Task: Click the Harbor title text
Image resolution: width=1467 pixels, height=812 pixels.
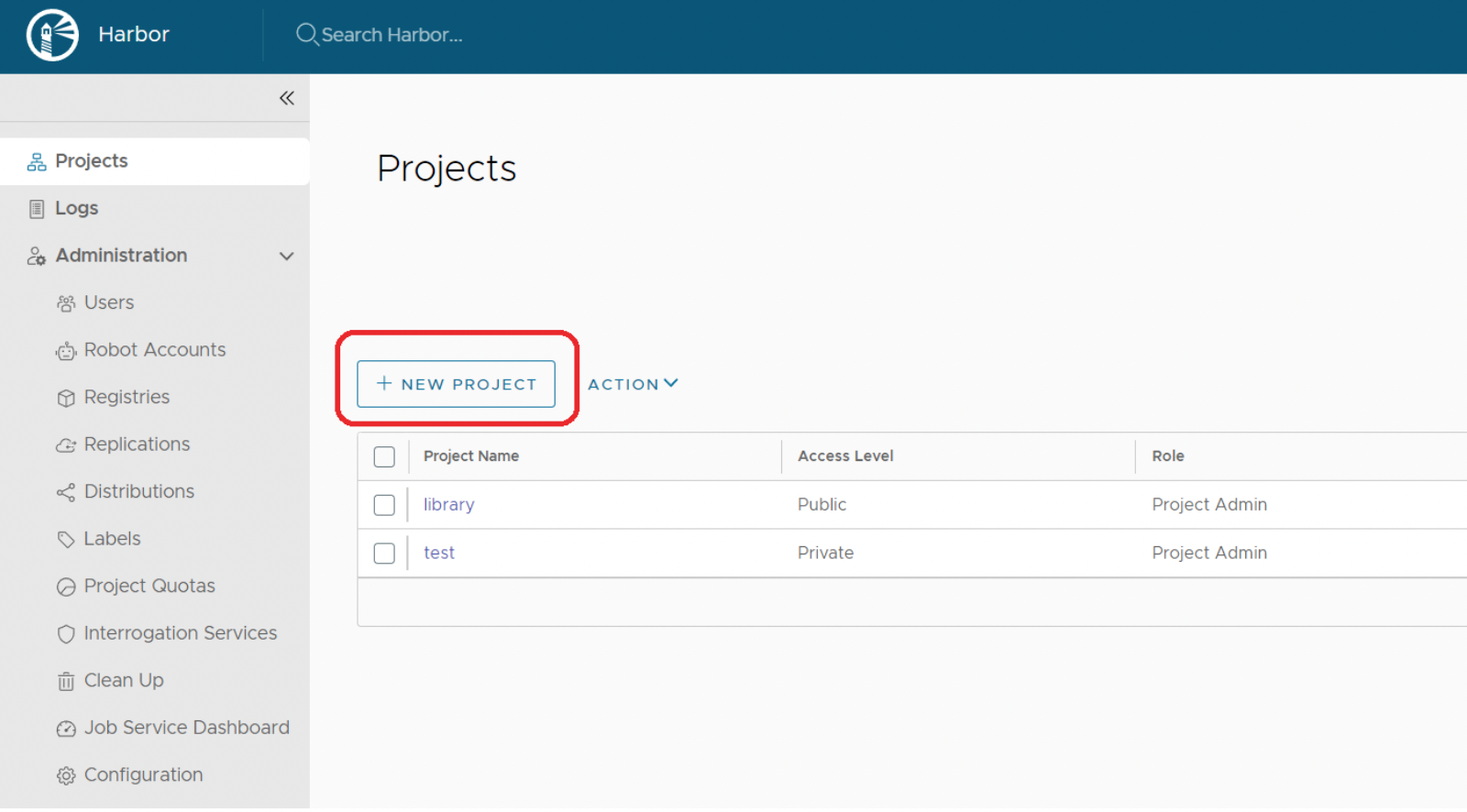Action: coord(134,35)
